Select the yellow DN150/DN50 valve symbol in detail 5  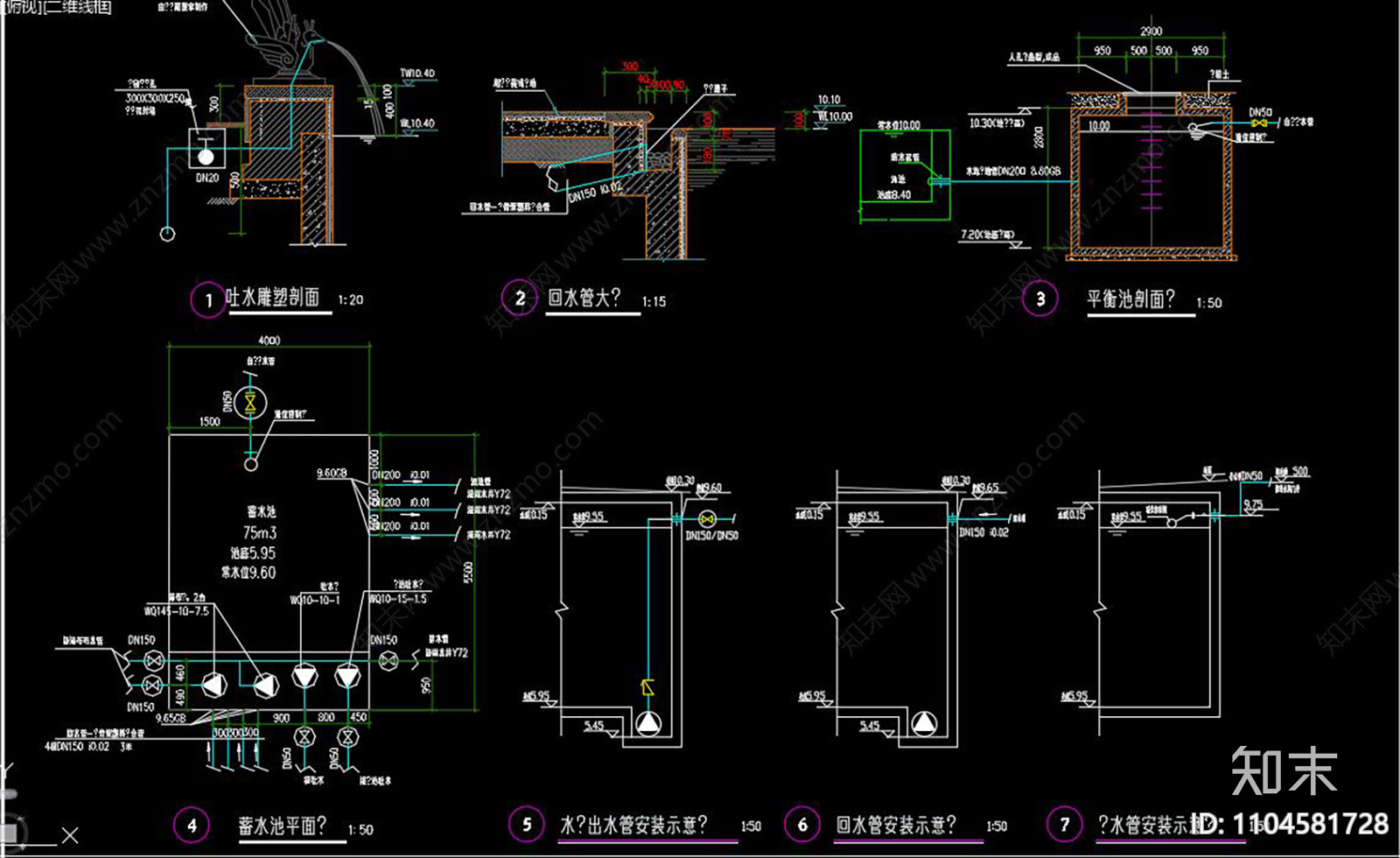click(x=707, y=518)
